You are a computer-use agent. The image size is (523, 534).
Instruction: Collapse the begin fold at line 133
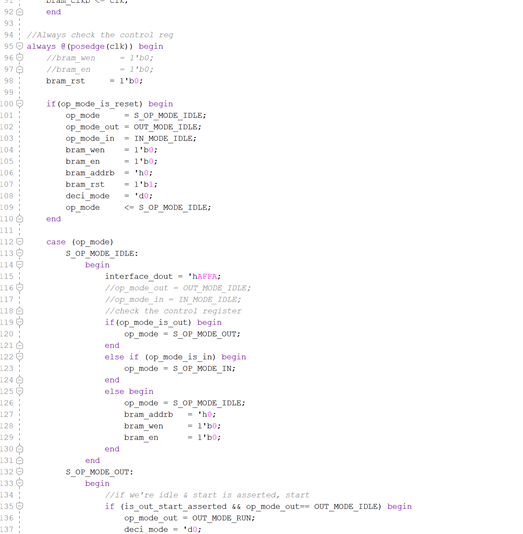pos(20,483)
